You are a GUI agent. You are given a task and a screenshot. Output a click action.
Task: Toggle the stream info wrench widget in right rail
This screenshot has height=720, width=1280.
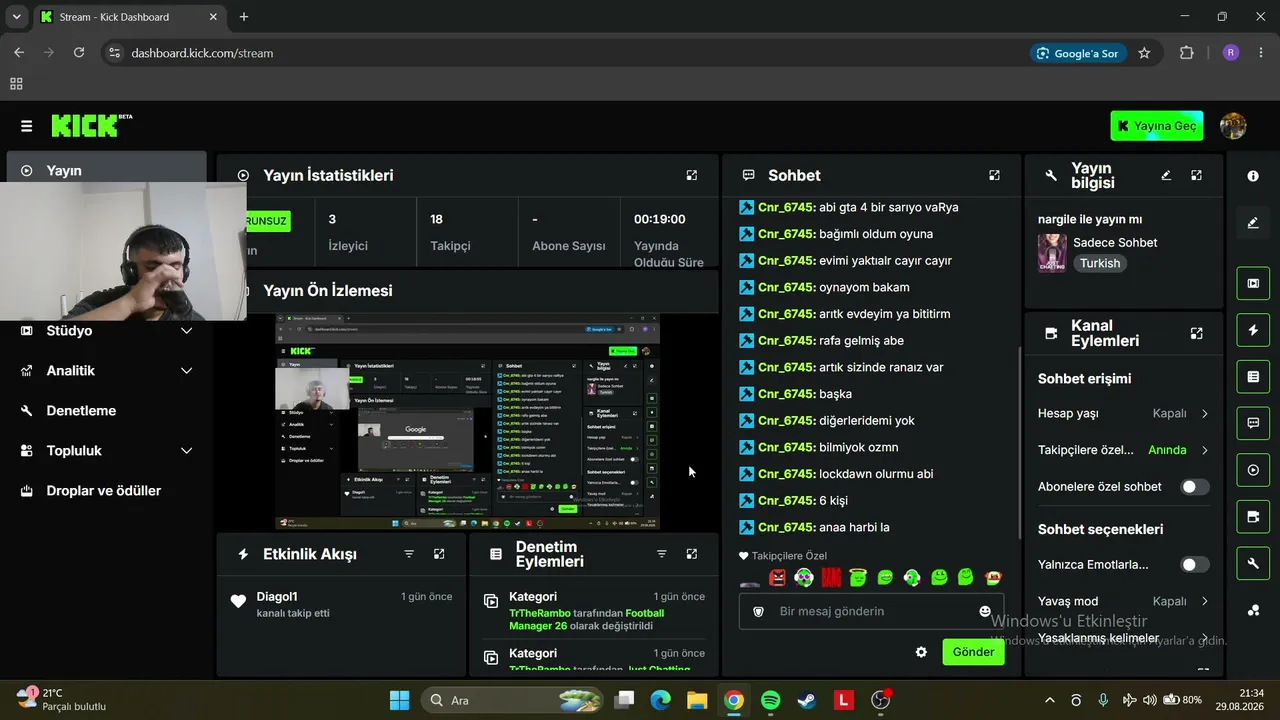1253,564
